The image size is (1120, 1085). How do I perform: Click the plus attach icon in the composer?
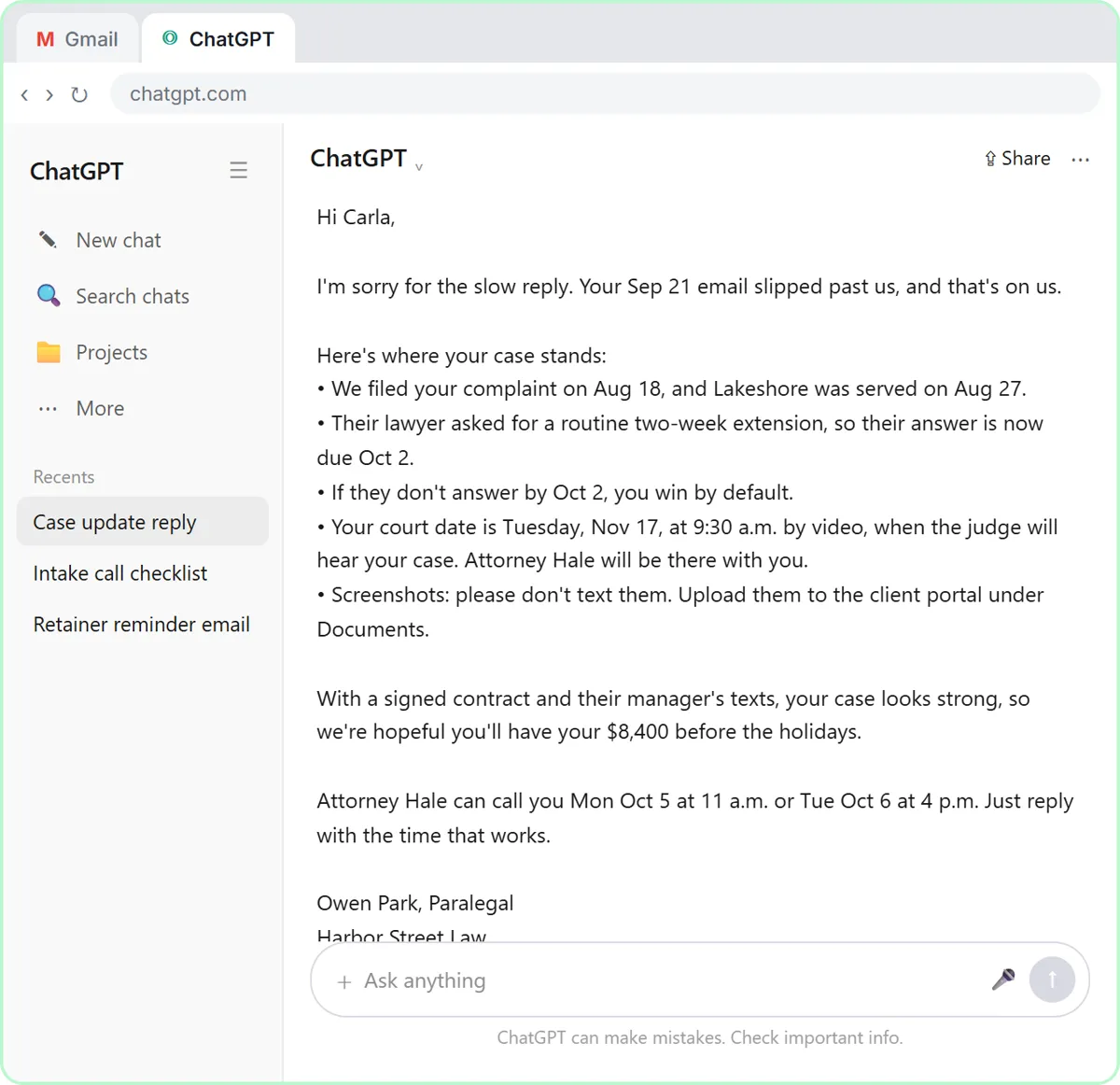344,981
